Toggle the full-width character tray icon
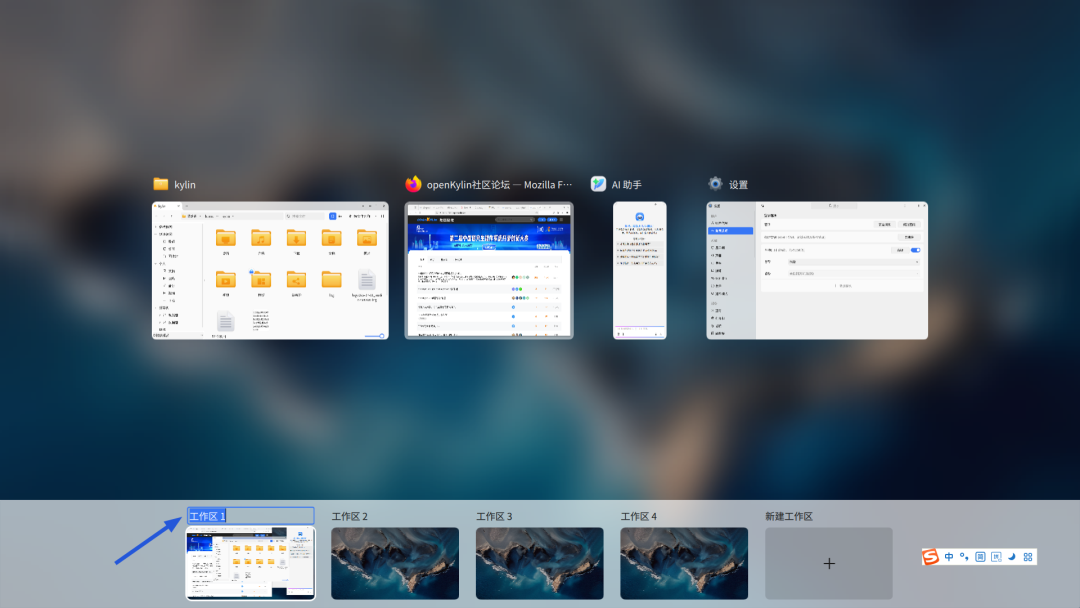 pos(981,557)
